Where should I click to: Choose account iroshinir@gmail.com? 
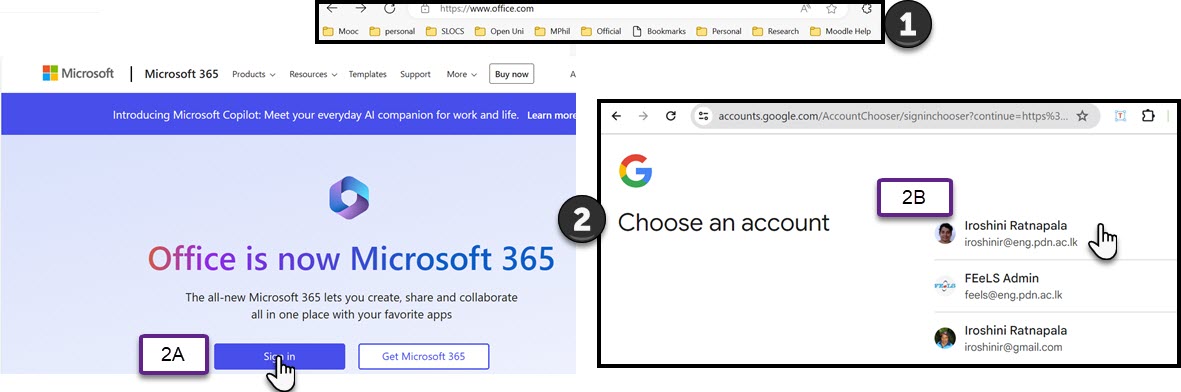[1054, 339]
